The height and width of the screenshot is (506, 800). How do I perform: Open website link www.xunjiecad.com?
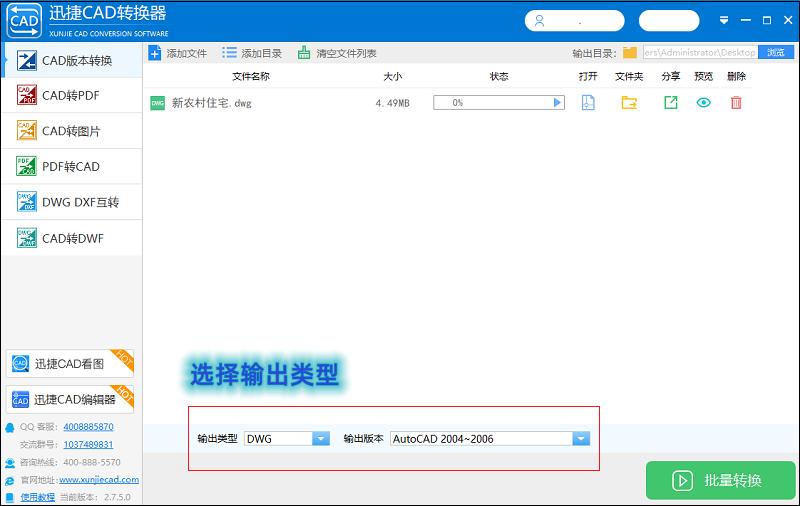click(x=99, y=480)
